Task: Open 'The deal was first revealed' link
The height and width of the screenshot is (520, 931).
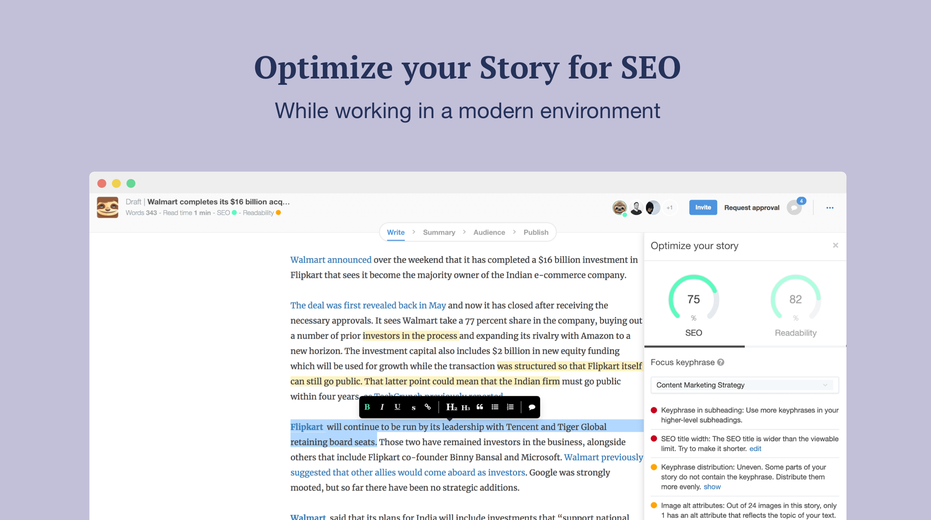Action: [368, 305]
